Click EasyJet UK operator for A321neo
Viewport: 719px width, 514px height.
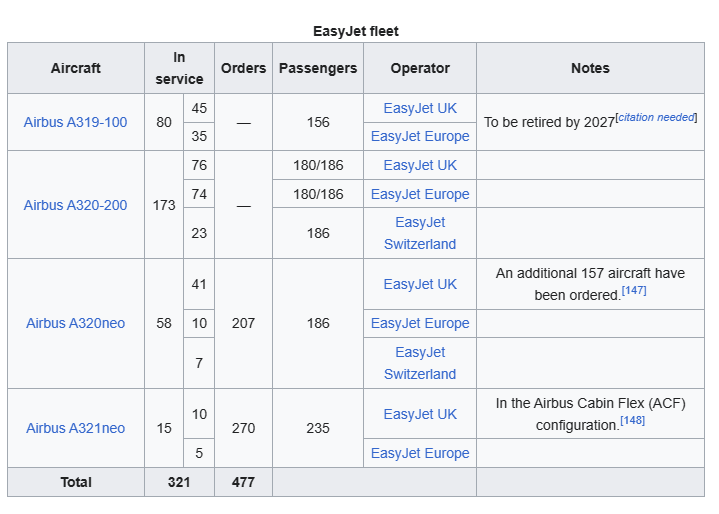pos(420,414)
